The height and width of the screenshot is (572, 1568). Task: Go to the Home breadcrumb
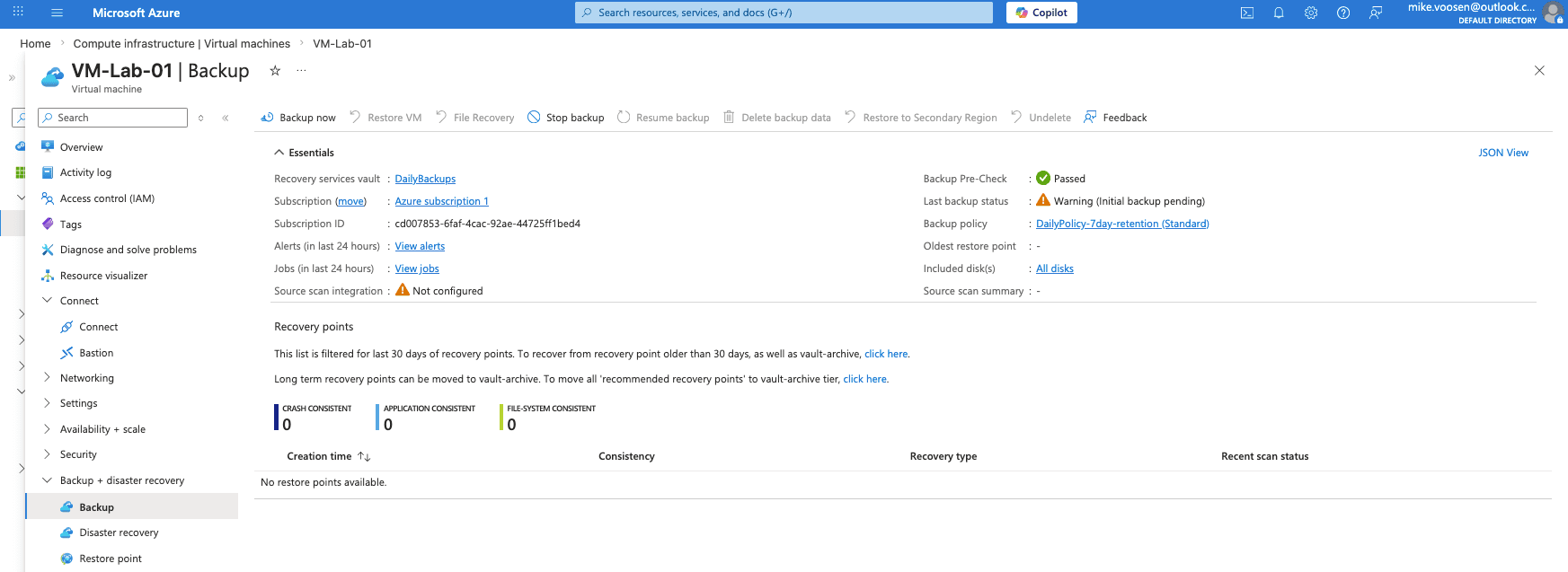[35, 43]
